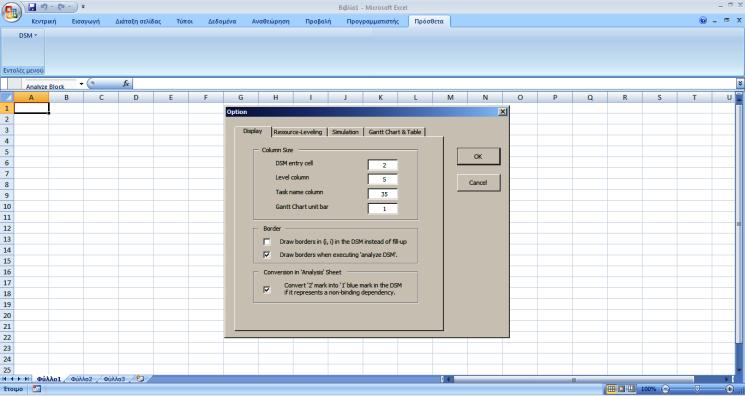Redo the last action
The width and height of the screenshot is (745, 396).
click(61, 7)
